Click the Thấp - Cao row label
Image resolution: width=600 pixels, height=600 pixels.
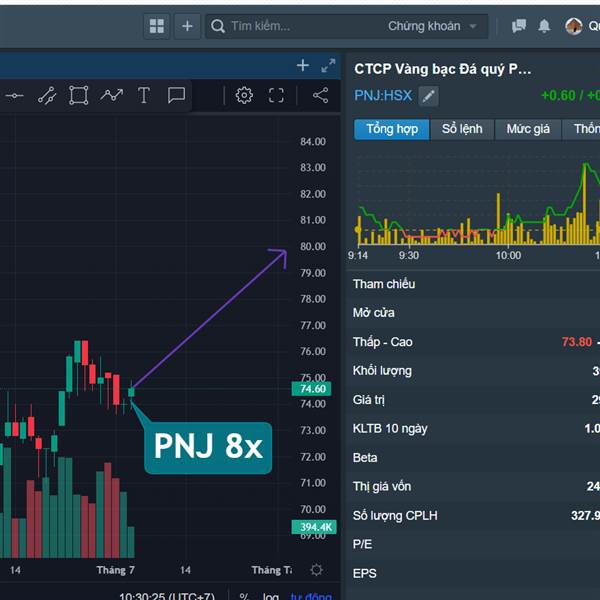383,342
